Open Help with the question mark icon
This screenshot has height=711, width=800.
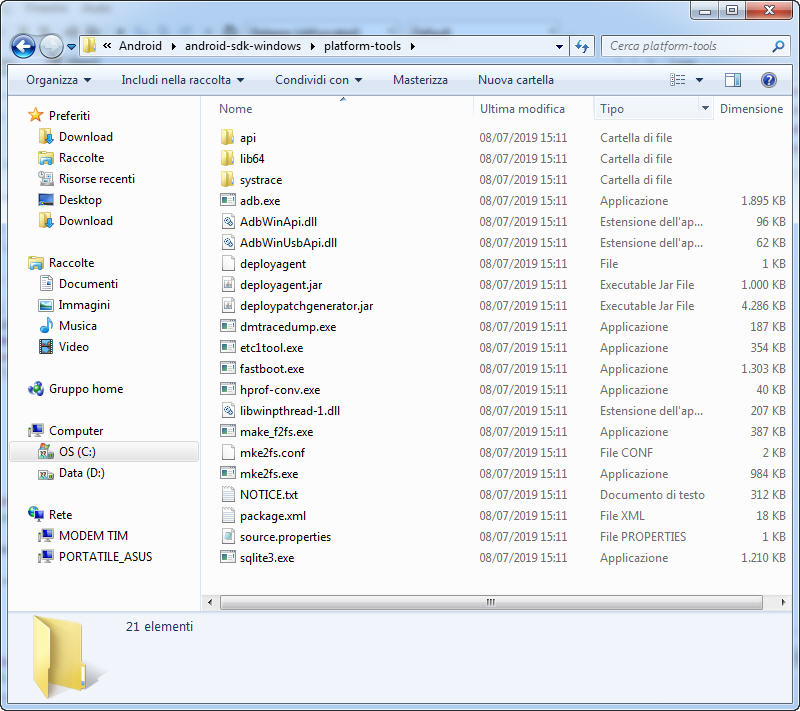click(768, 80)
